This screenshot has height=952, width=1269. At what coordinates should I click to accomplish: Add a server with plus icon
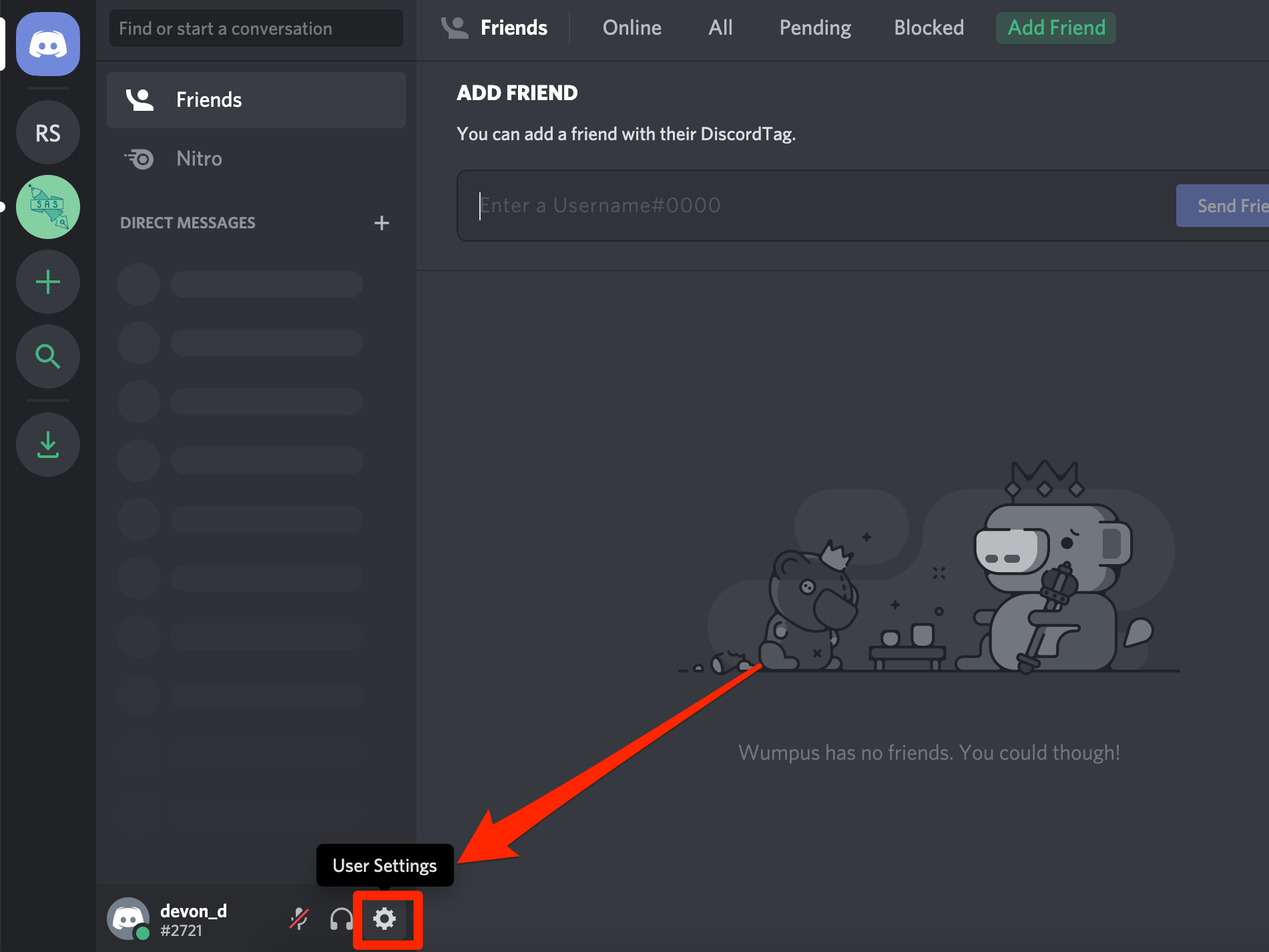pyautogui.click(x=48, y=282)
